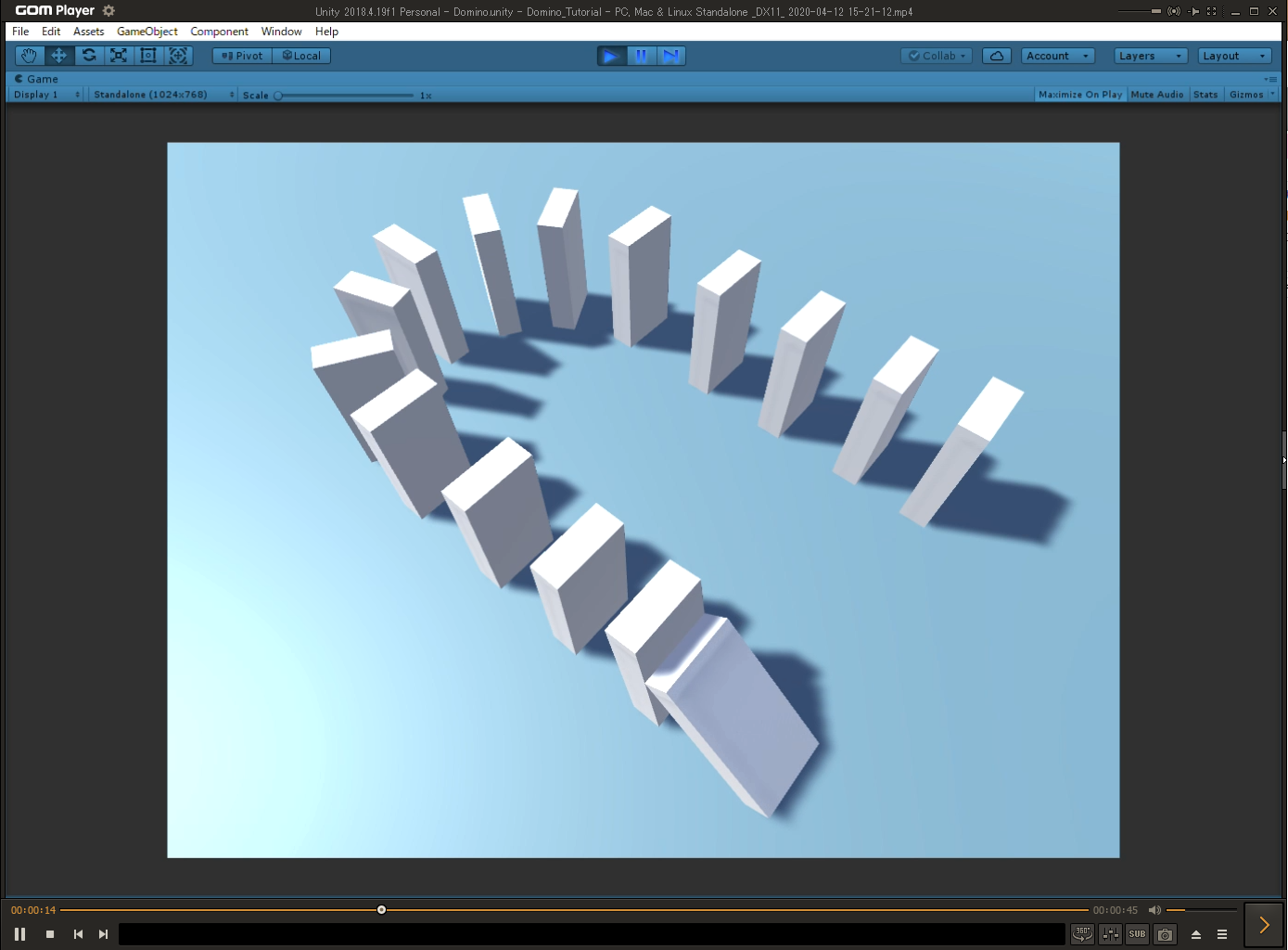Image resolution: width=1288 pixels, height=950 pixels.
Task: Open the GOM playlist icon
Action: tap(1222, 934)
